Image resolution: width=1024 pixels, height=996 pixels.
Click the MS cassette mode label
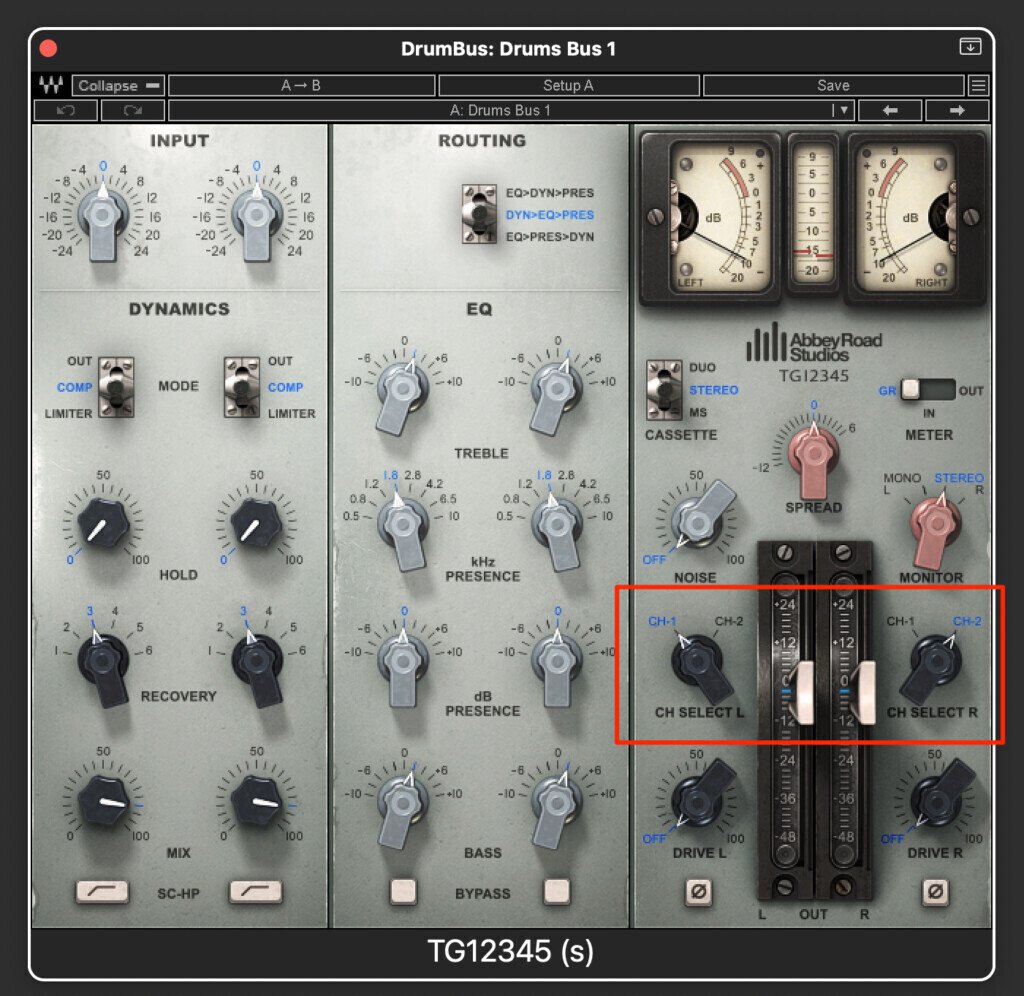tap(698, 413)
